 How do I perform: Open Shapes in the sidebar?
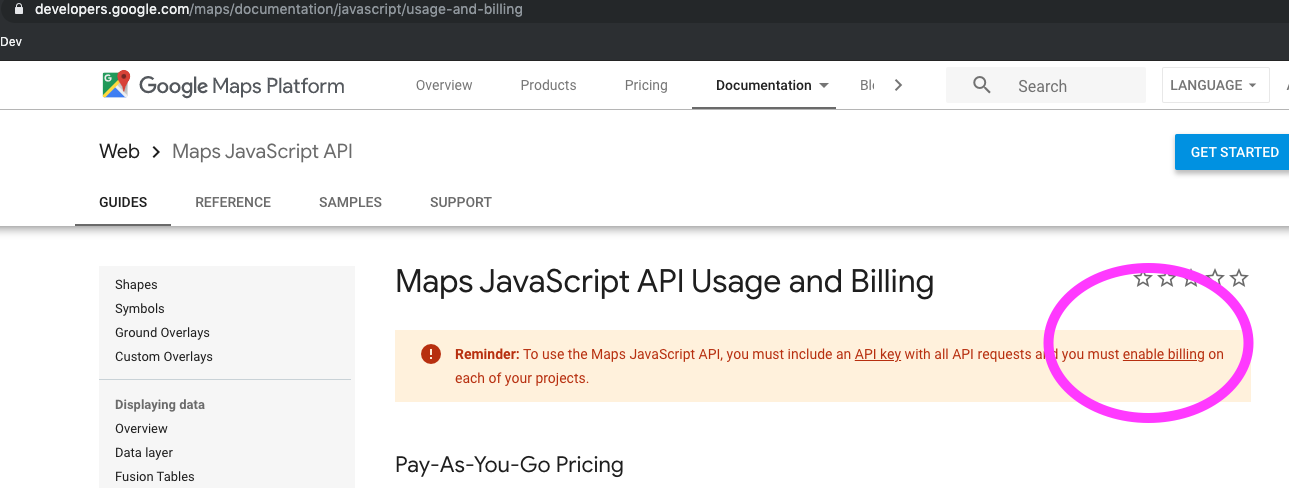[x=136, y=285]
